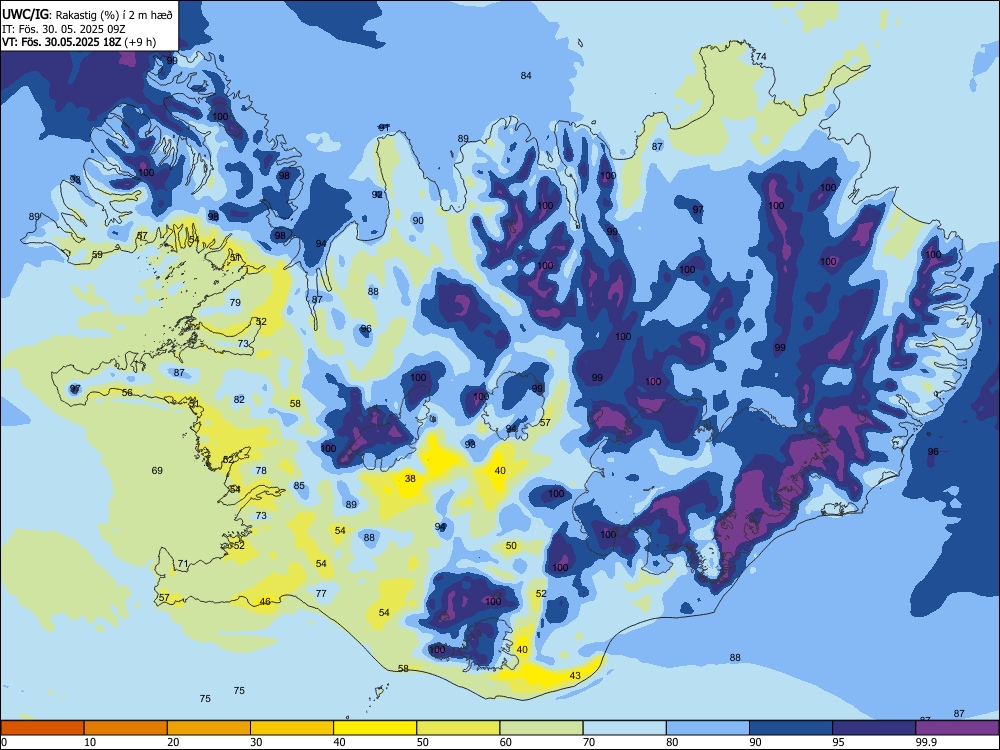Click the '99.9' legend tick label
1000x750 pixels.
926,742
